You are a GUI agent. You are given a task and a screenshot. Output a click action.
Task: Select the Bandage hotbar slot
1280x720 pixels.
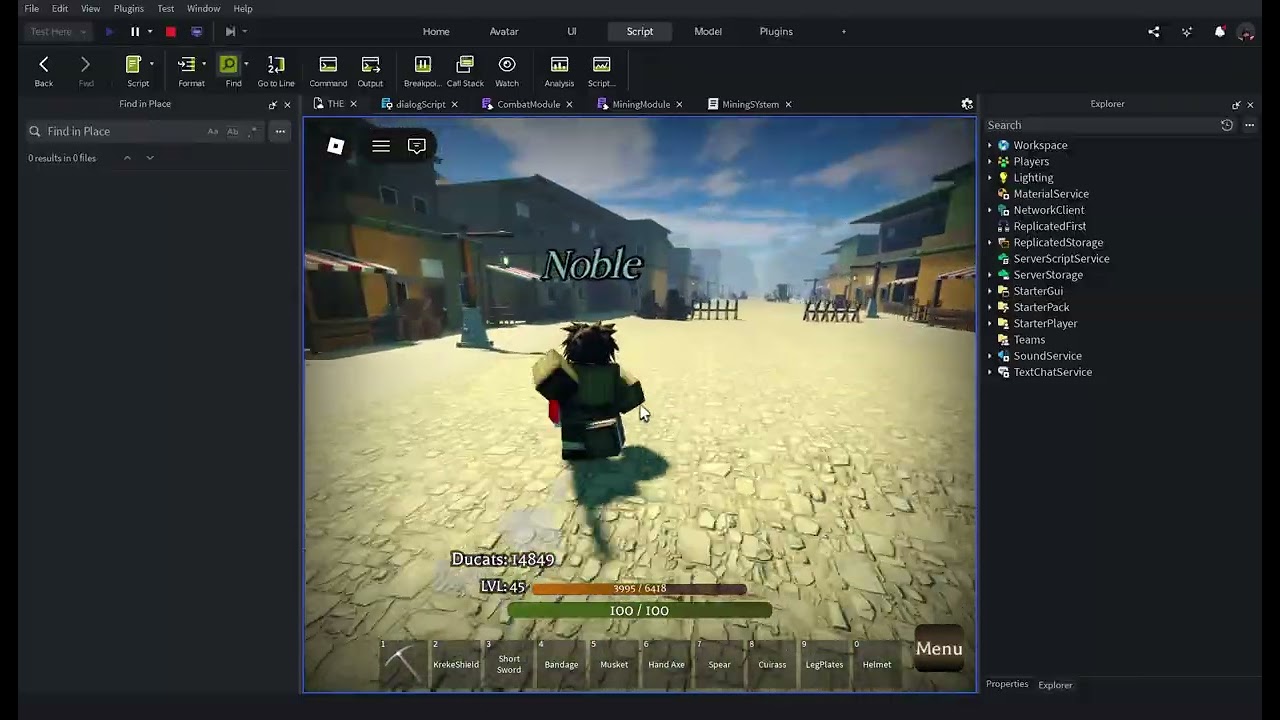point(561,664)
